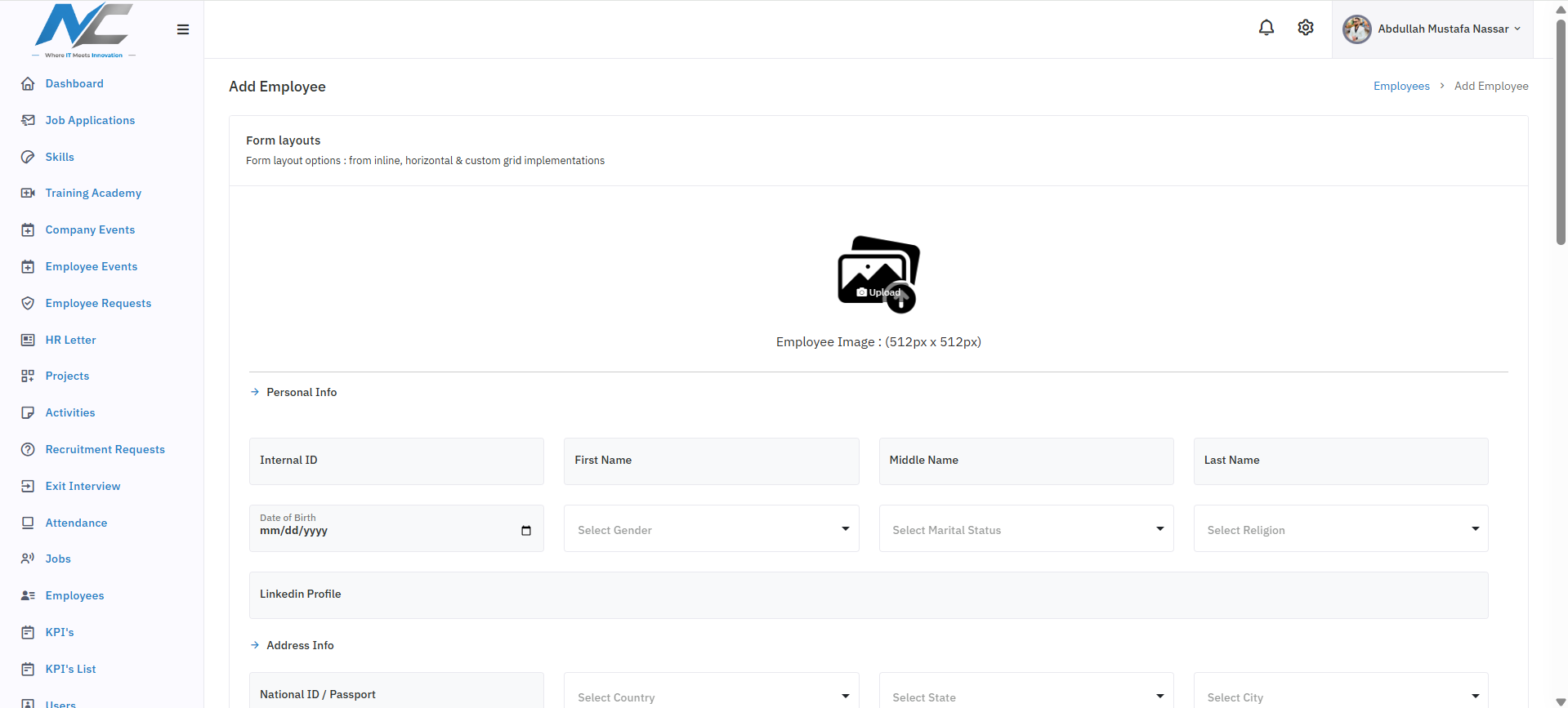This screenshot has height=708, width=1568.
Task: Open the Select Gender dropdown
Action: (711, 529)
